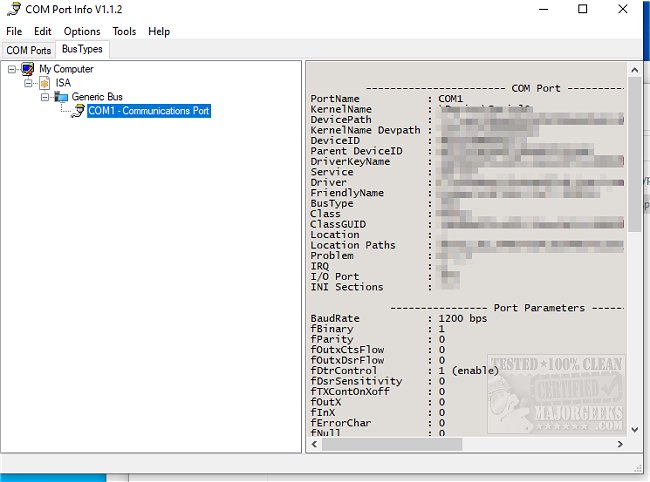This screenshot has width=650, height=482.
Task: Open the Options menu
Action: [82, 31]
